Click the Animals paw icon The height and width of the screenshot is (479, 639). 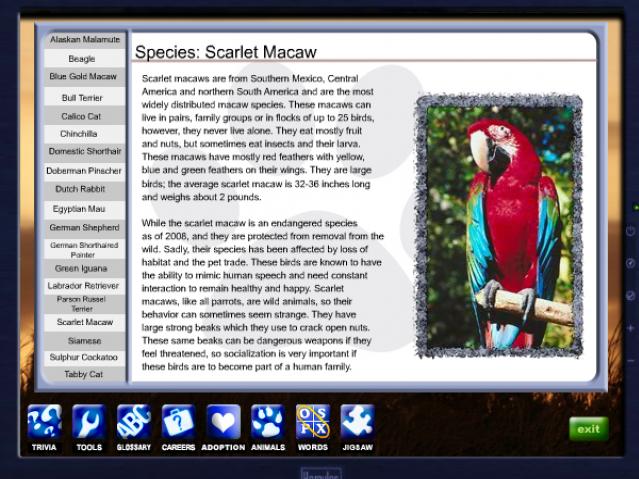point(268,422)
